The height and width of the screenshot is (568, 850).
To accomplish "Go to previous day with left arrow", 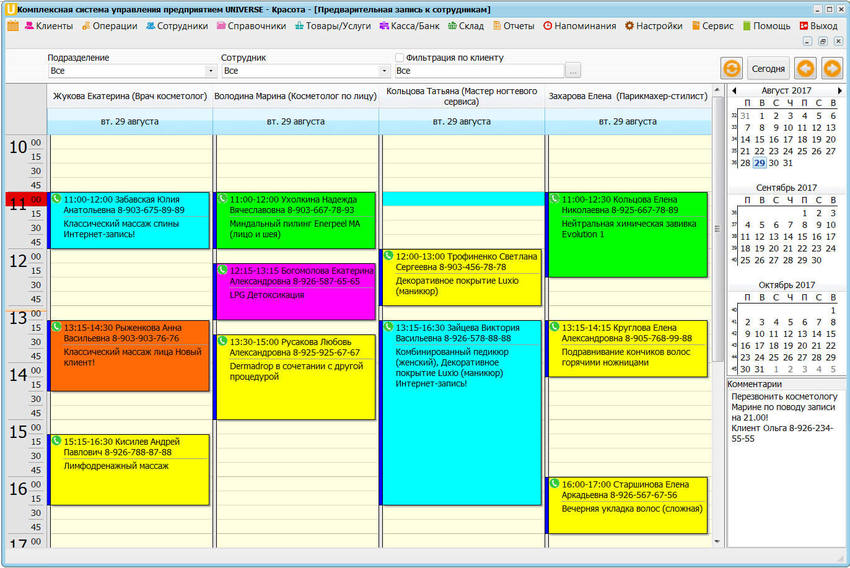I will click(805, 68).
